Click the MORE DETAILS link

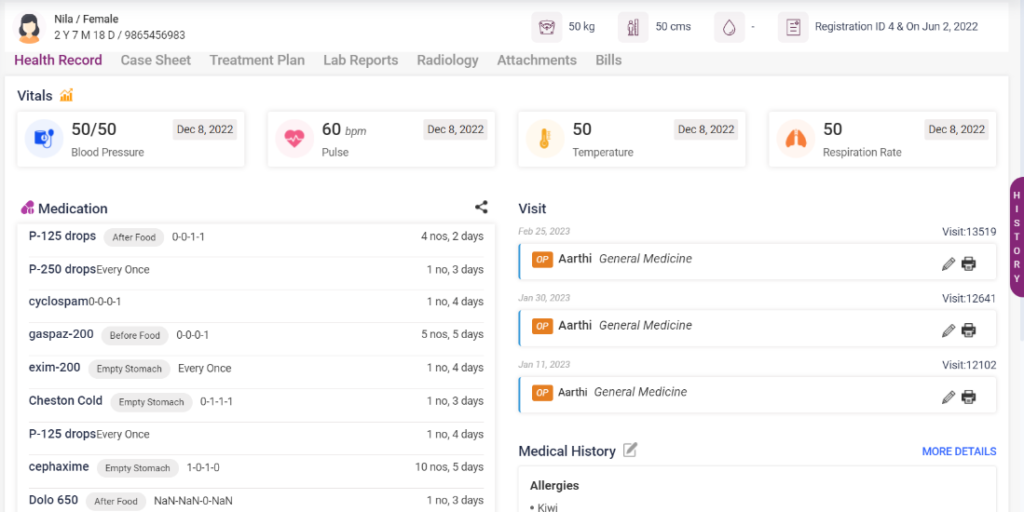click(x=958, y=452)
